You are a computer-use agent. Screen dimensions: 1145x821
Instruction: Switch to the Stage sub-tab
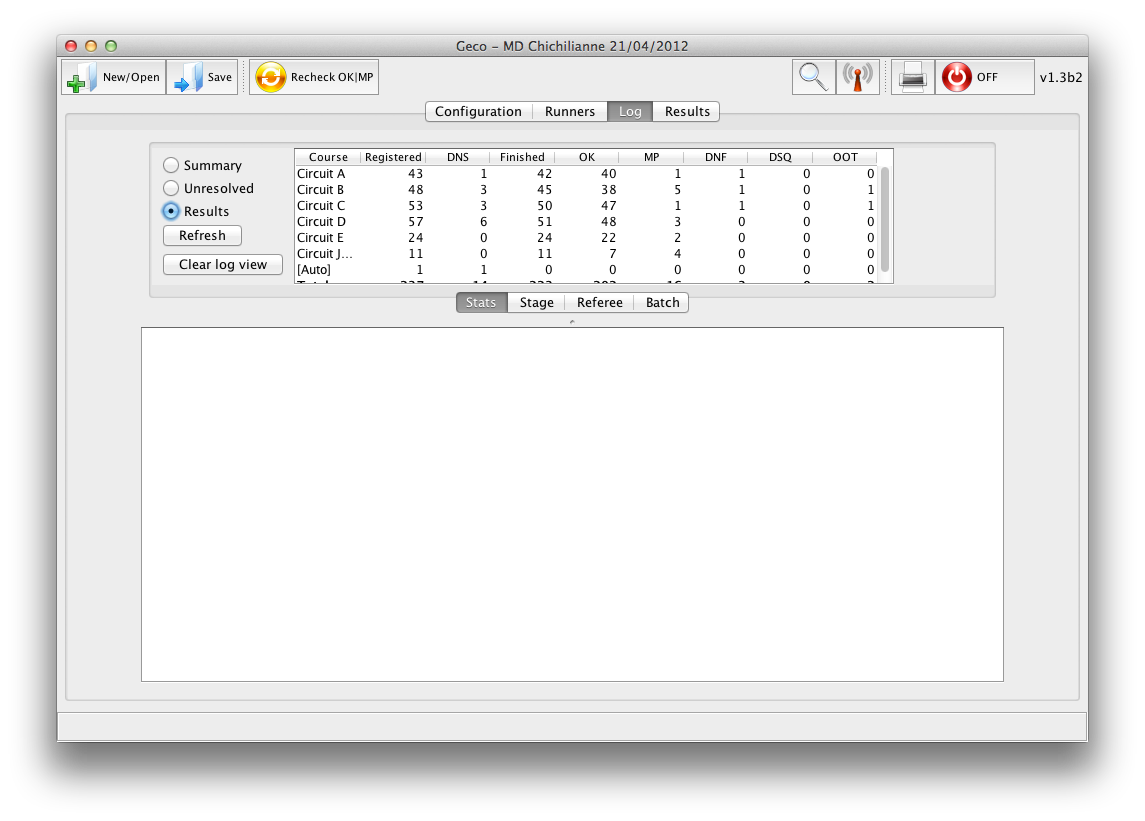[537, 302]
